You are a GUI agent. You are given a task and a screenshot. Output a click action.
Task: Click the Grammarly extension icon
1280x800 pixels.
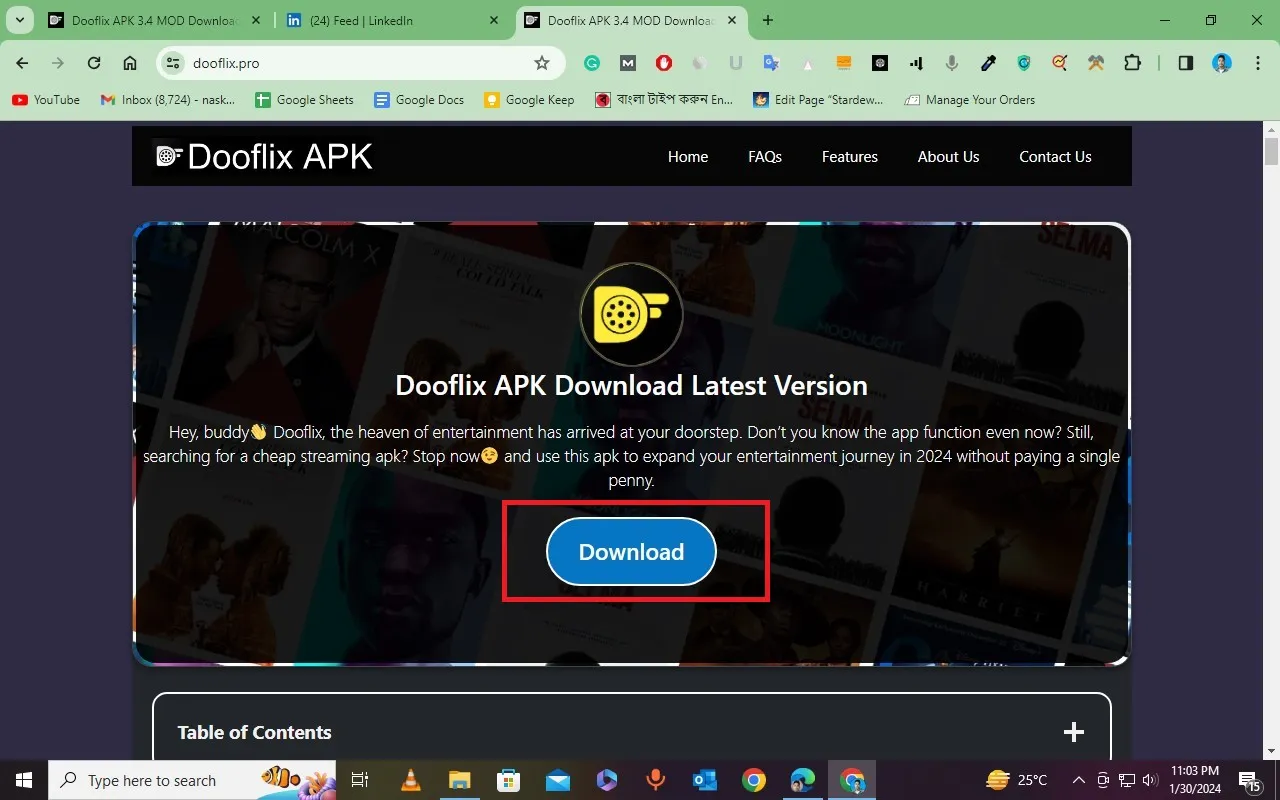coord(592,63)
